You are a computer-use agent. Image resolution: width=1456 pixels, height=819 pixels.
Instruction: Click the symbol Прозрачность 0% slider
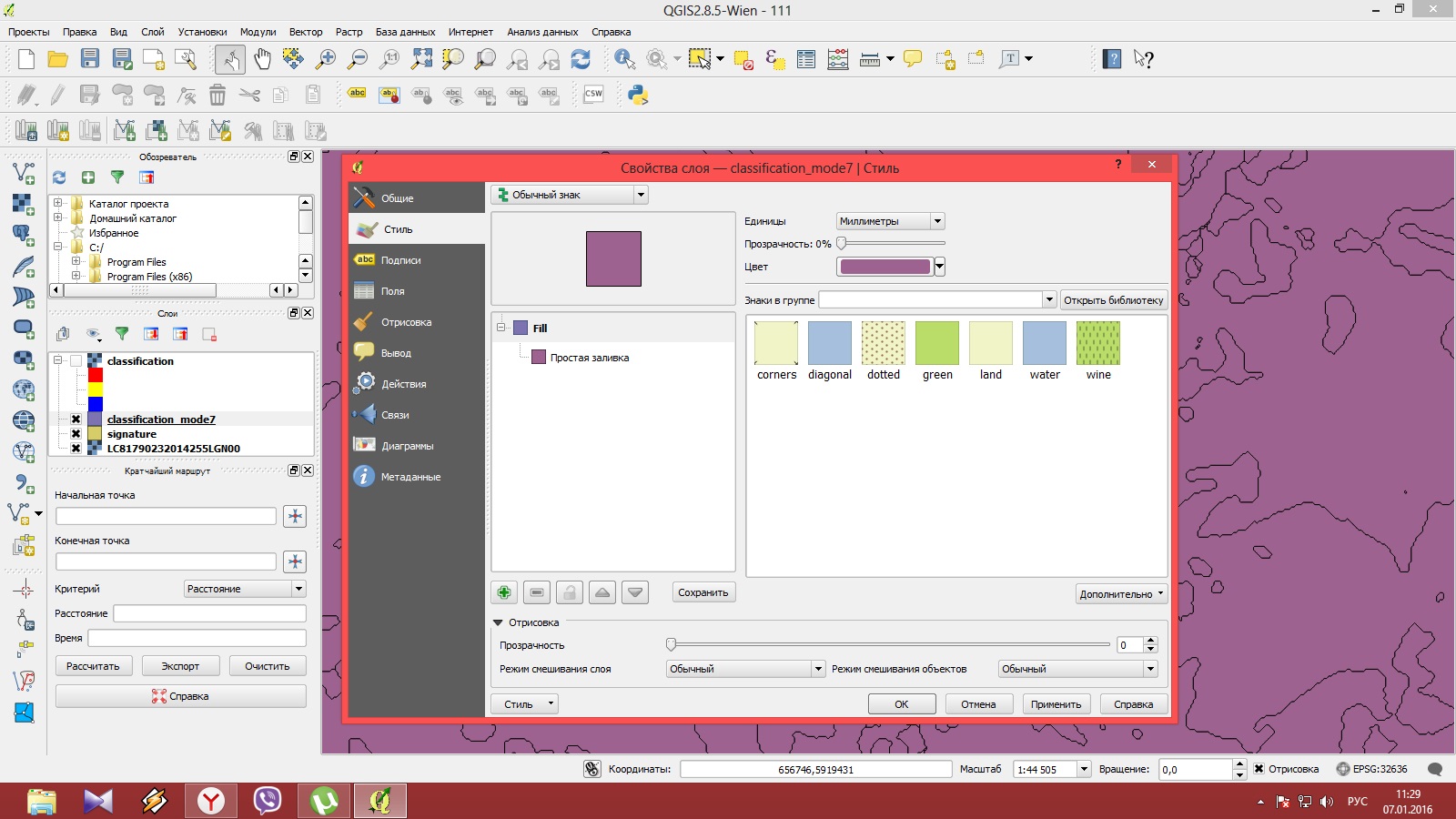pos(892,243)
